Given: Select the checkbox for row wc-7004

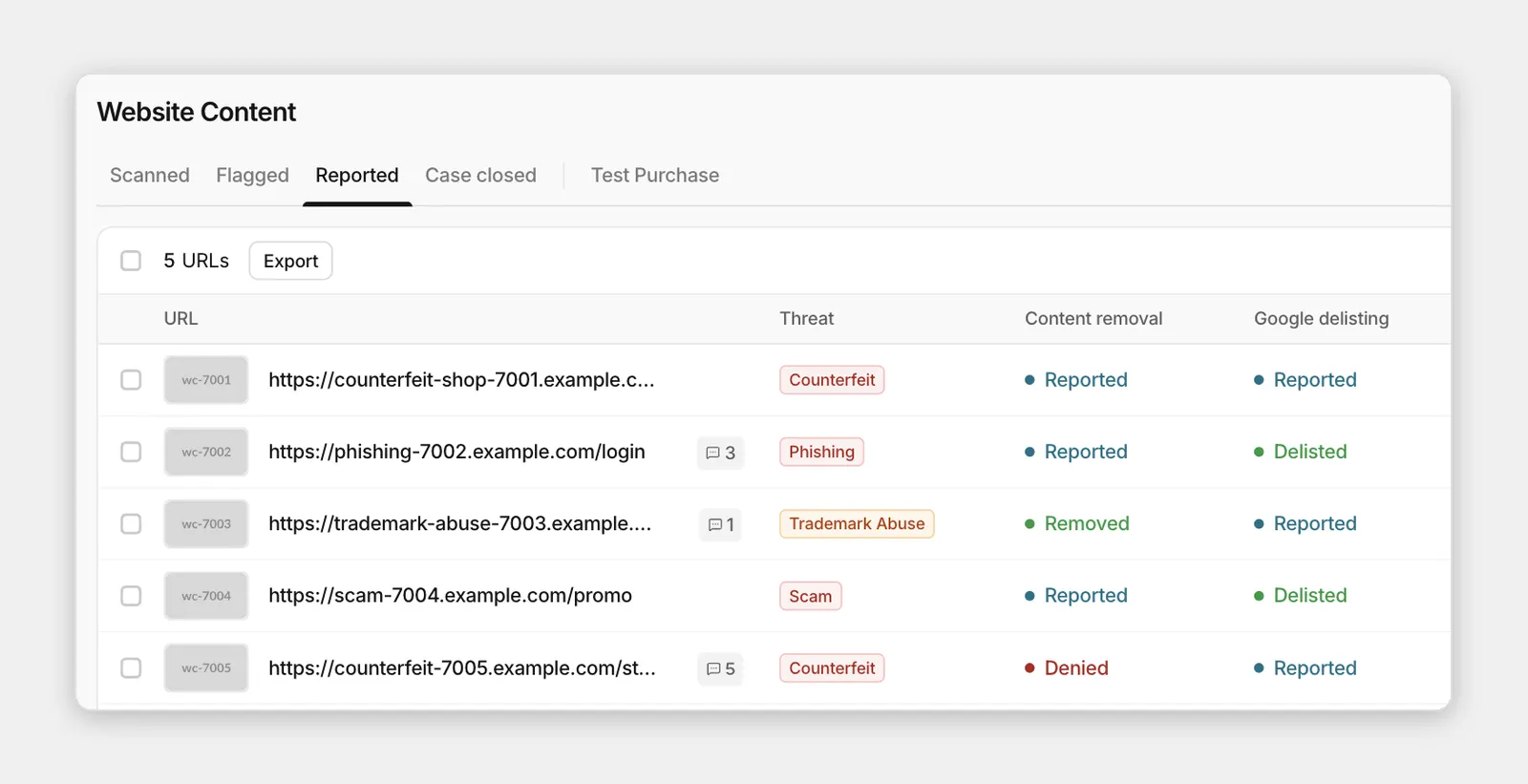Looking at the screenshot, I should coord(131,596).
